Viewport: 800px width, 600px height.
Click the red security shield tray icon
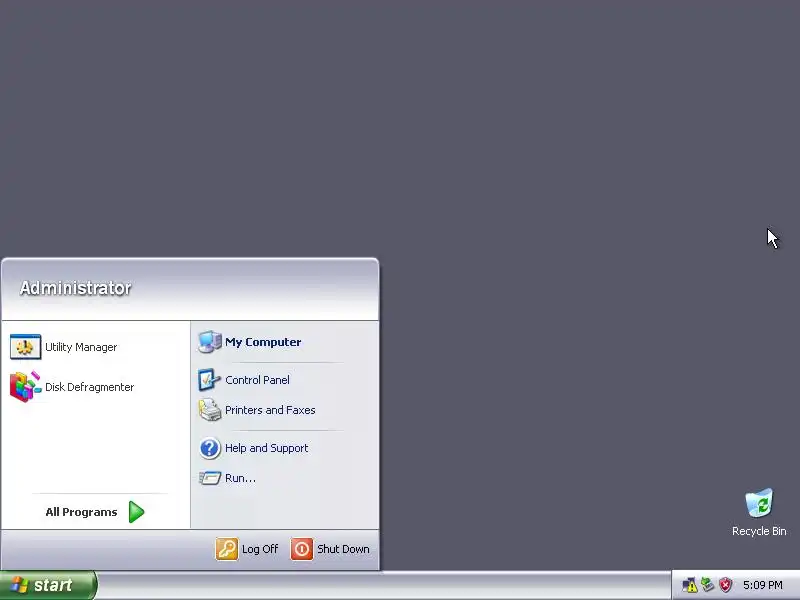coord(725,585)
